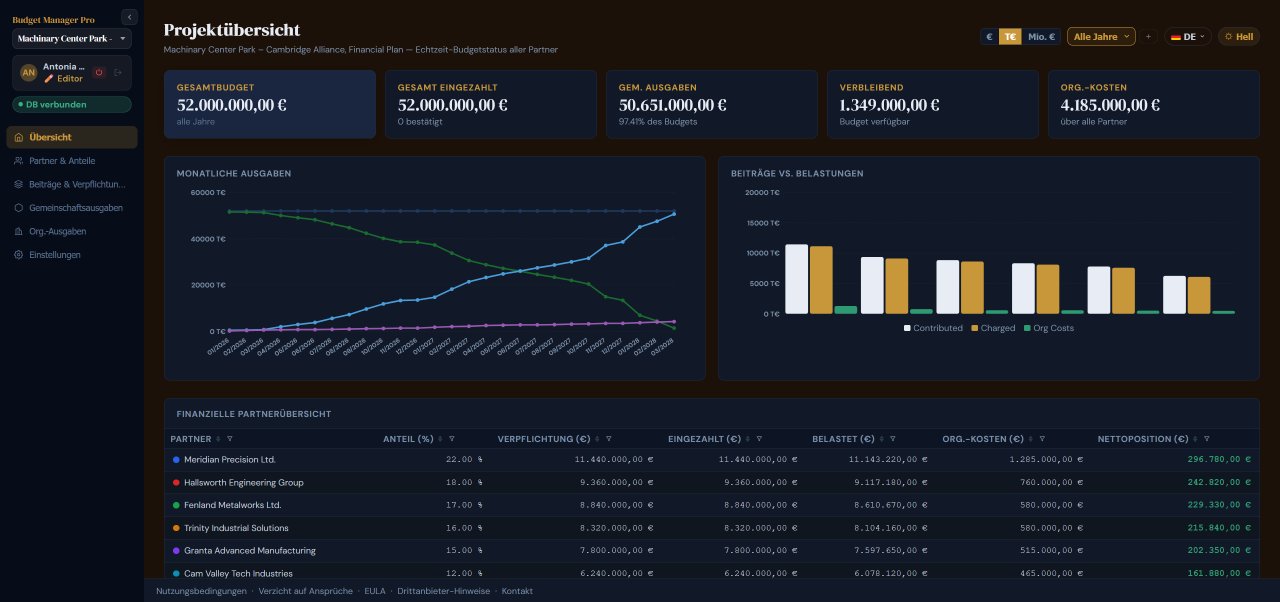Click the hexagon icon next to Gemeinschaftsausgaben
Screen dimensions: 1280x602
pos(19,208)
